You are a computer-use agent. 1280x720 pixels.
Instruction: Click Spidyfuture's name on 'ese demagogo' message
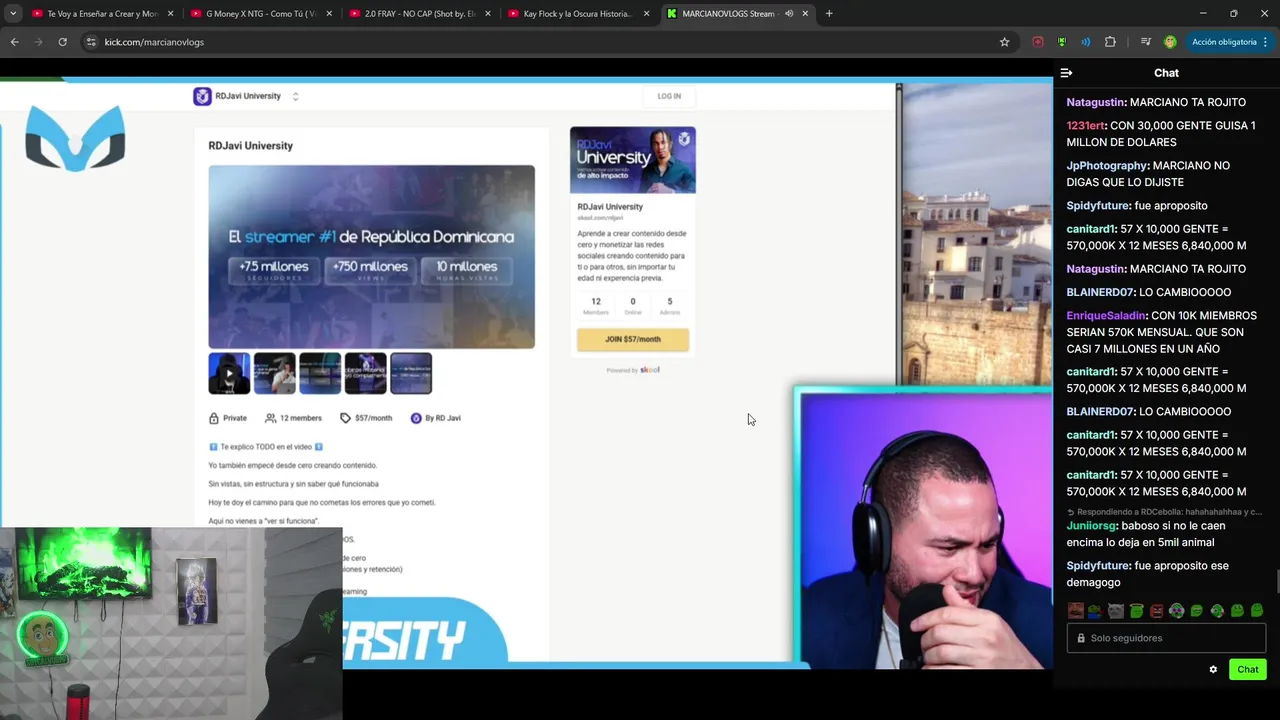[x=1098, y=566]
